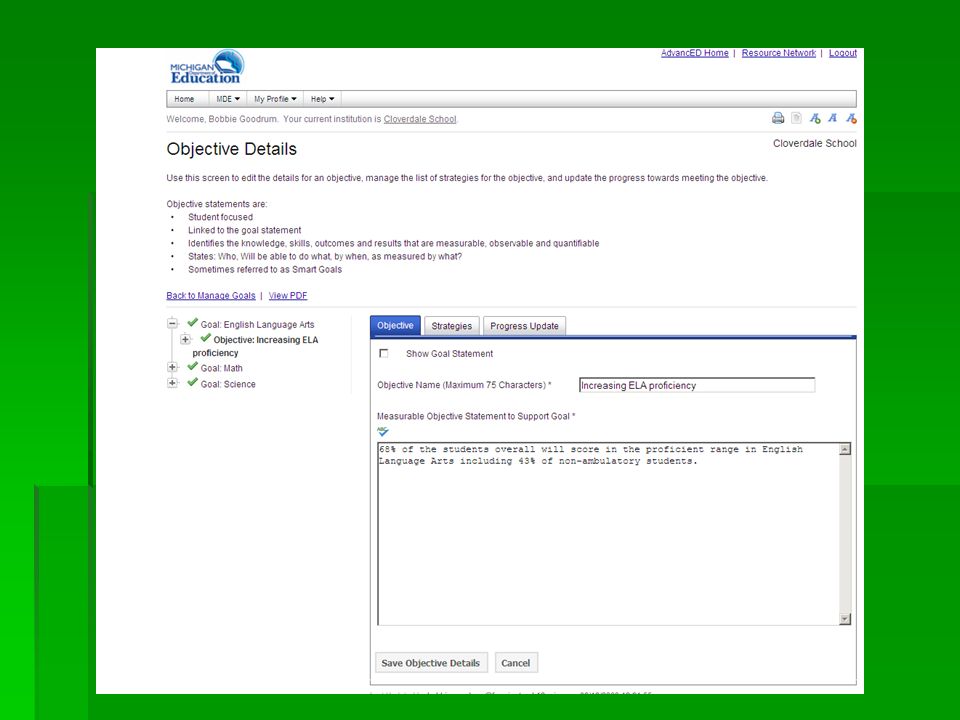Click the print page icon
Screen dimensions: 960x720
click(778, 118)
